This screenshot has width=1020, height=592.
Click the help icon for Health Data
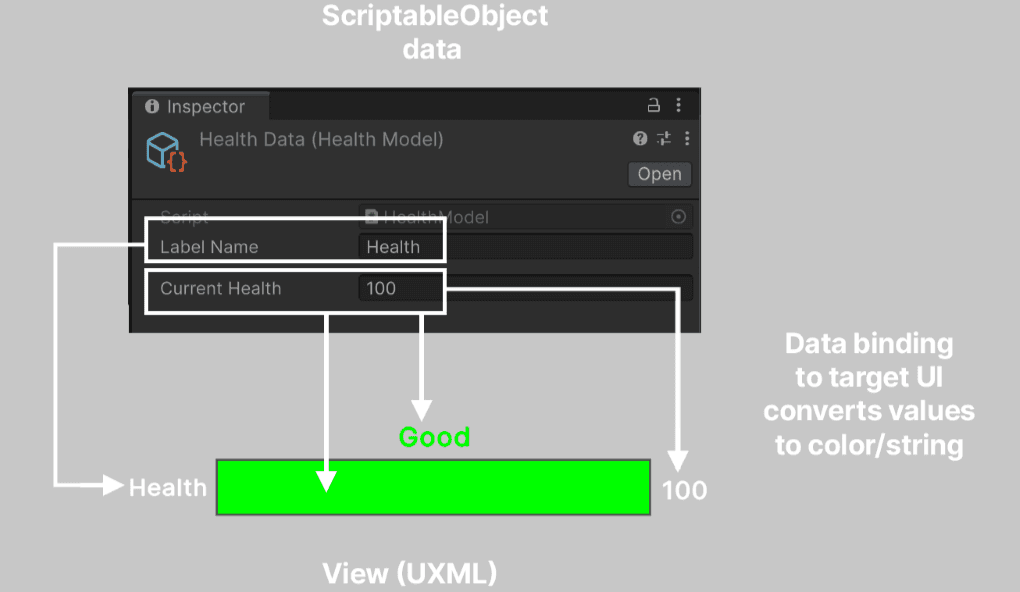(639, 139)
